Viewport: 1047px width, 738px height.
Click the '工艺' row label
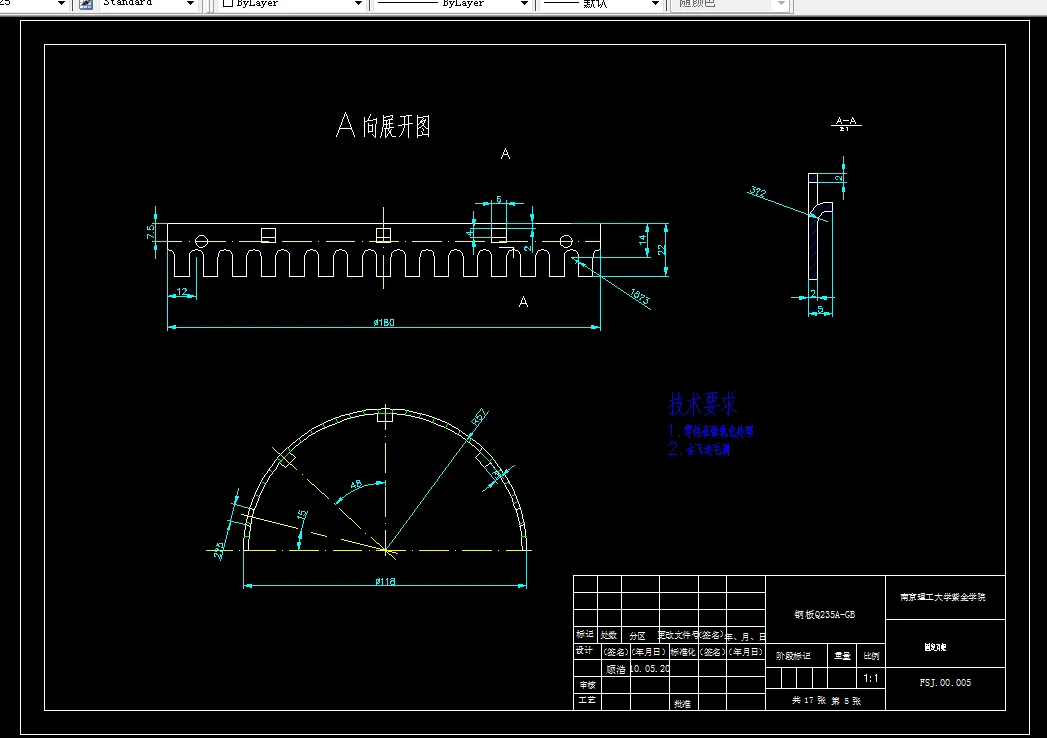(587, 700)
